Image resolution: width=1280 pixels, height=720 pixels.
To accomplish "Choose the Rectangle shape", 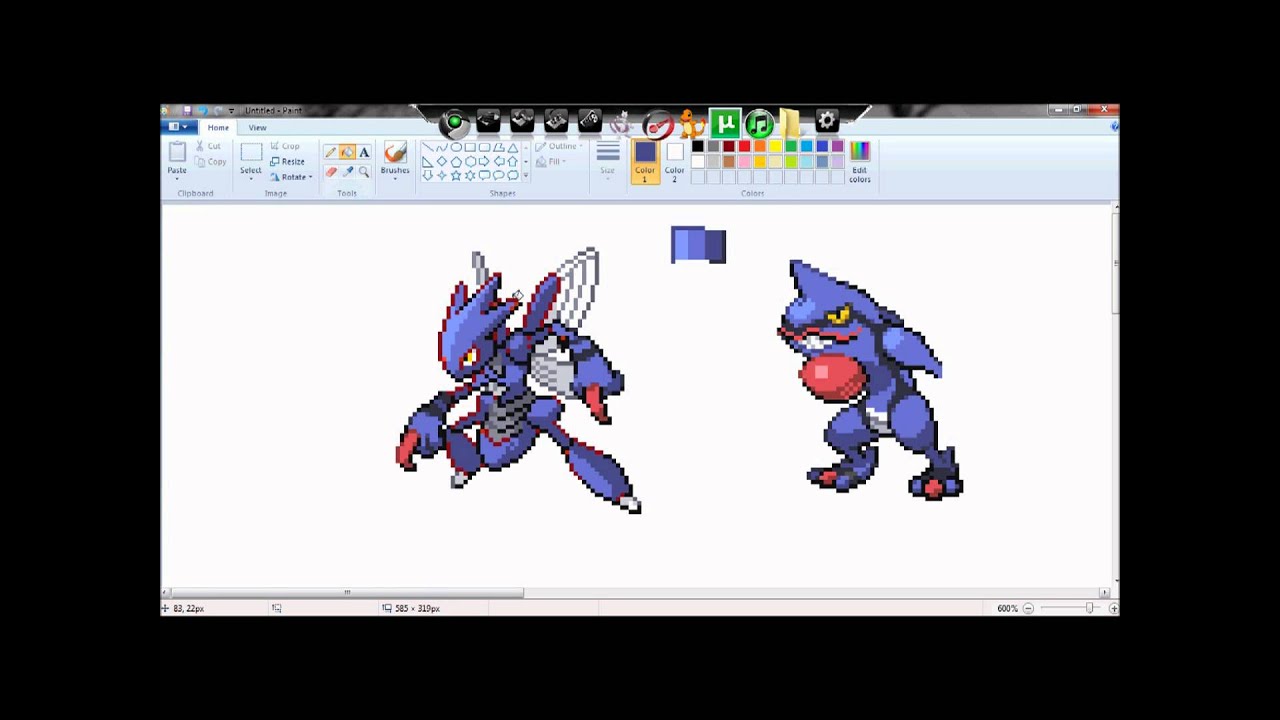I will click(470, 147).
